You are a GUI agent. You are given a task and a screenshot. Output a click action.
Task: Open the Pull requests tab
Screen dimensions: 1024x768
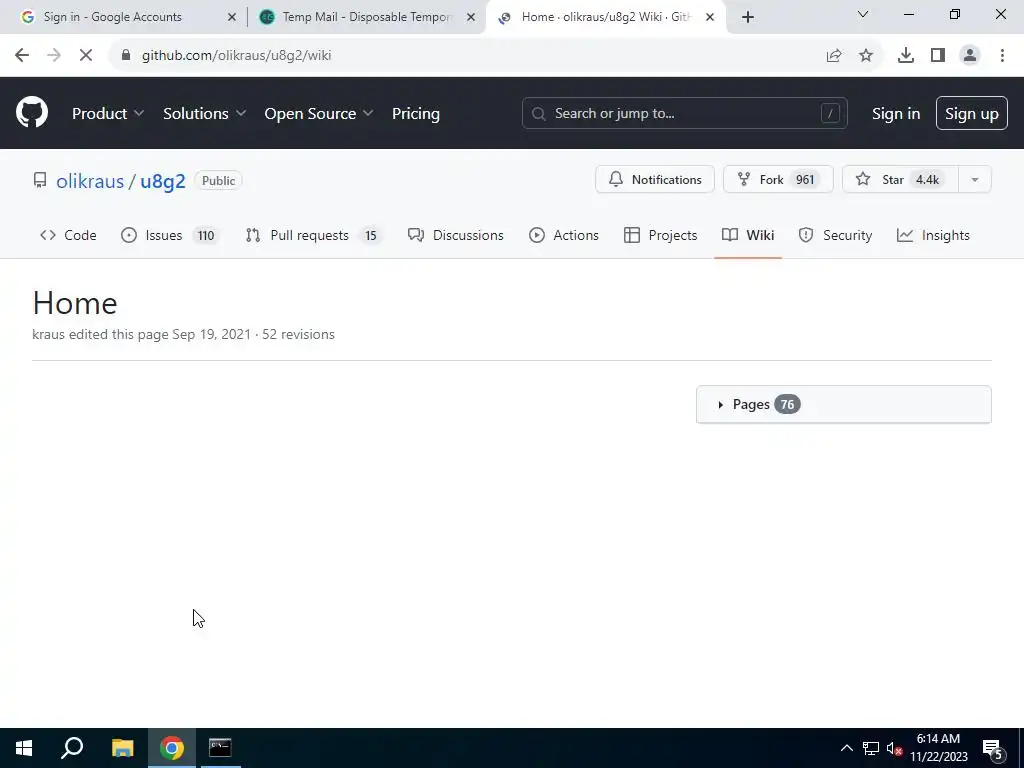tap(313, 235)
